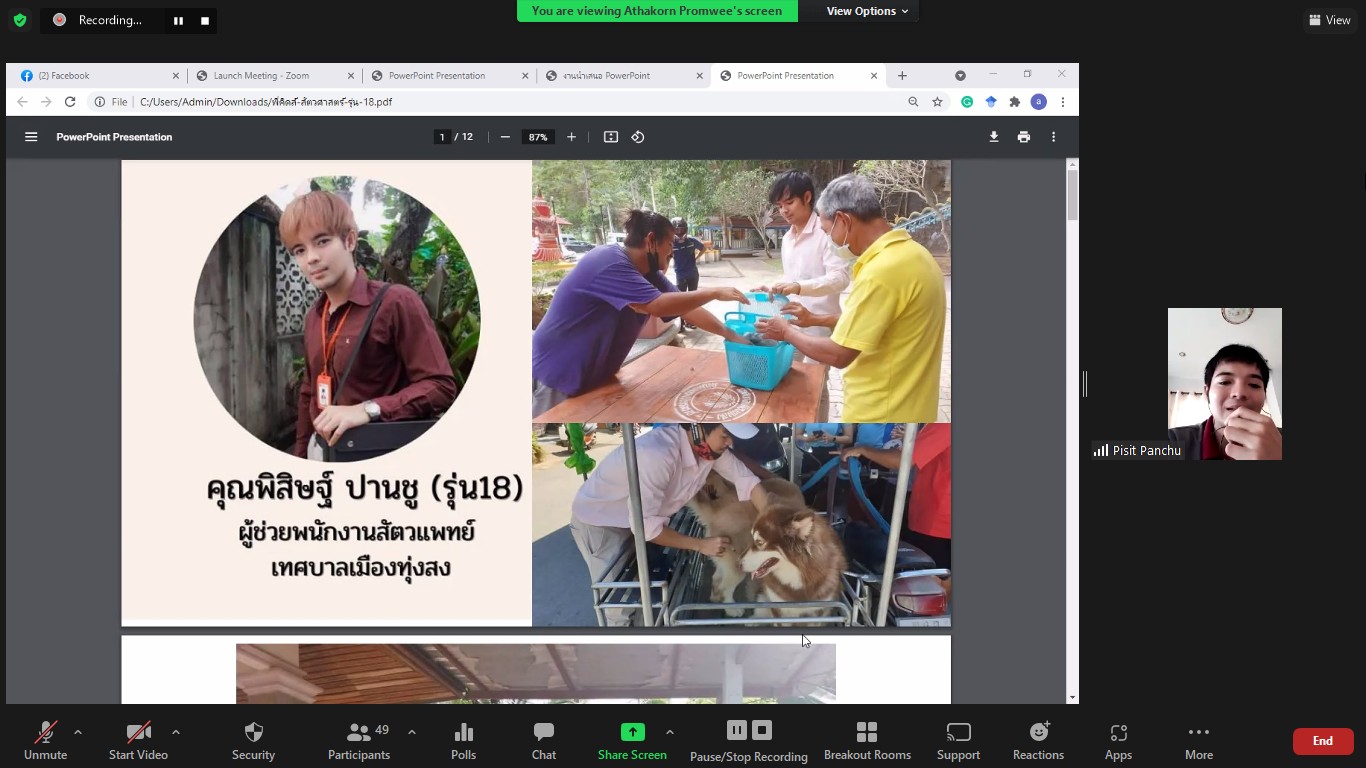1366x768 pixels.
Task: Open the Reactions menu
Action: (x=1038, y=741)
